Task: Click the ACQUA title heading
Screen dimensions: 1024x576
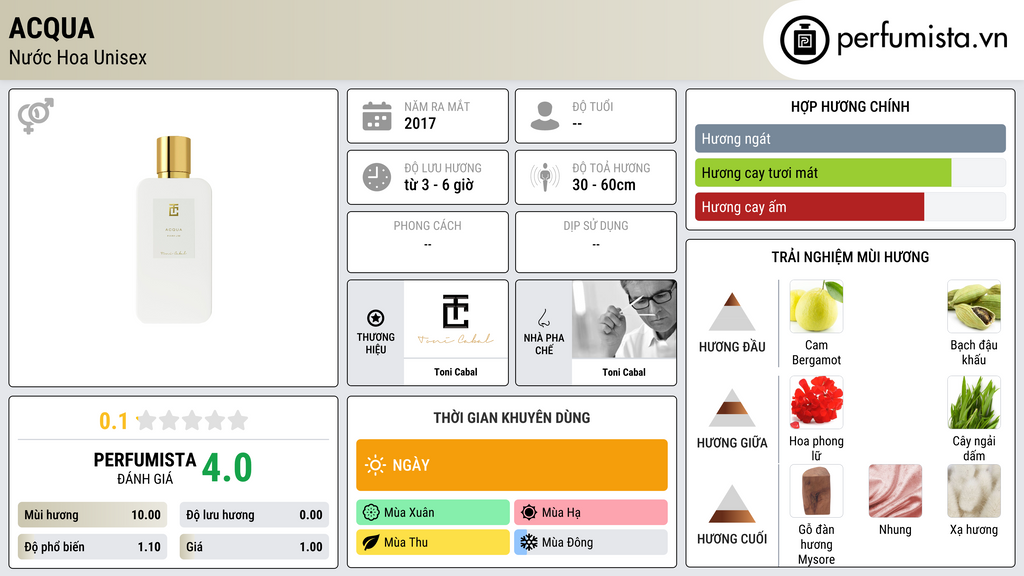Action: point(52,28)
